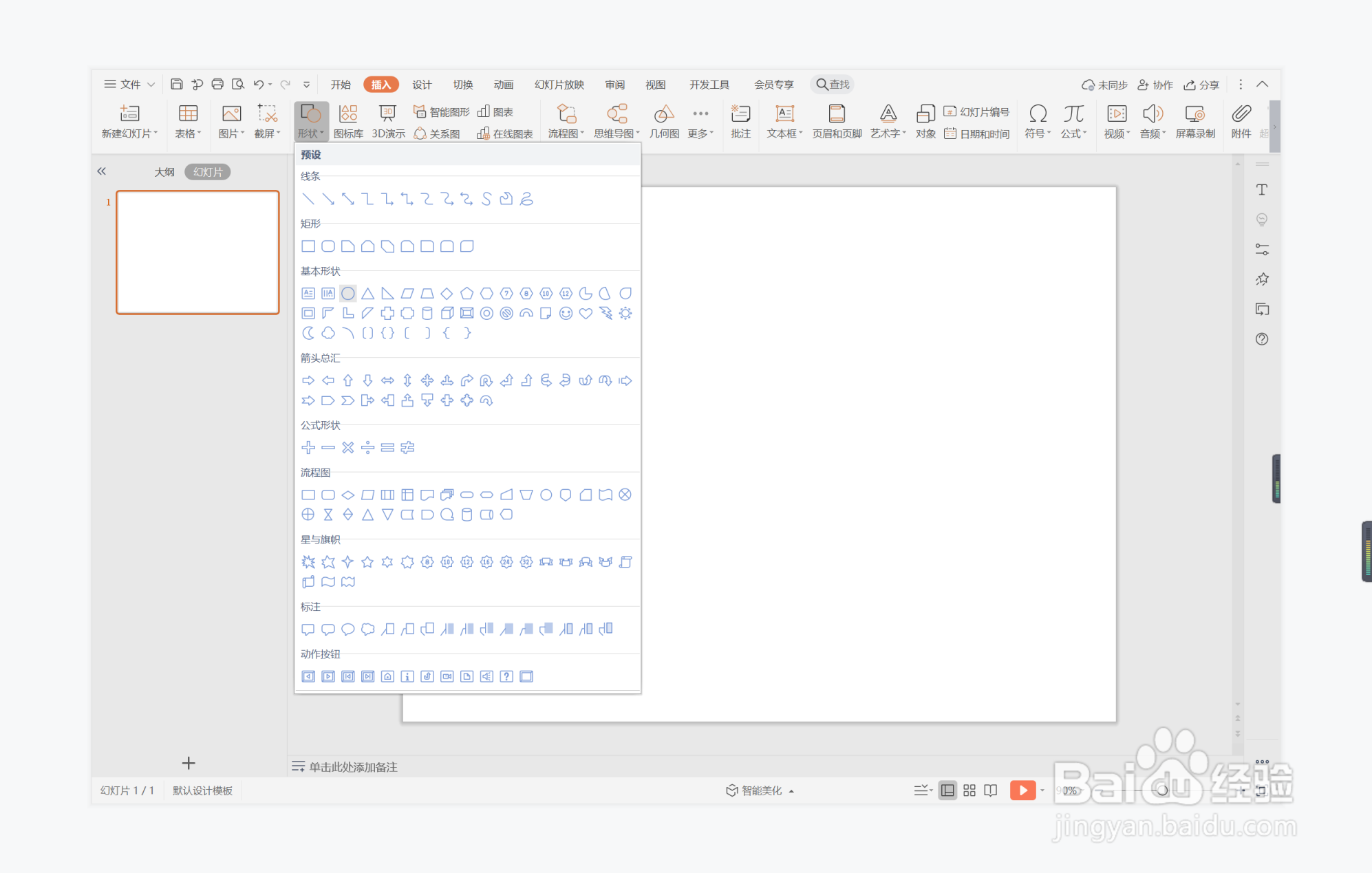Switch to the Outline (大纲) panel view

[x=164, y=172]
